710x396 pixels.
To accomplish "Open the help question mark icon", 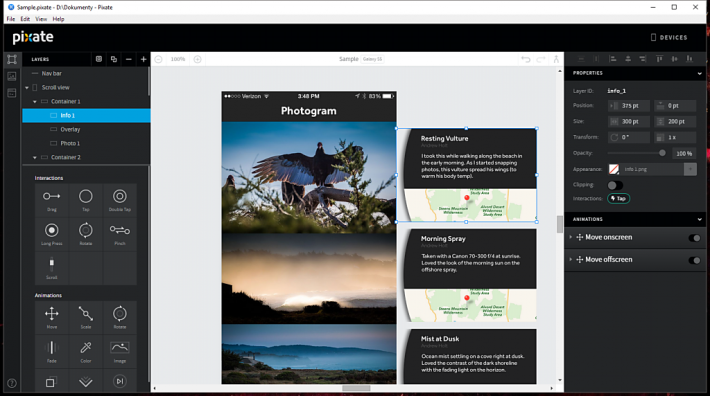I will 12,383.
